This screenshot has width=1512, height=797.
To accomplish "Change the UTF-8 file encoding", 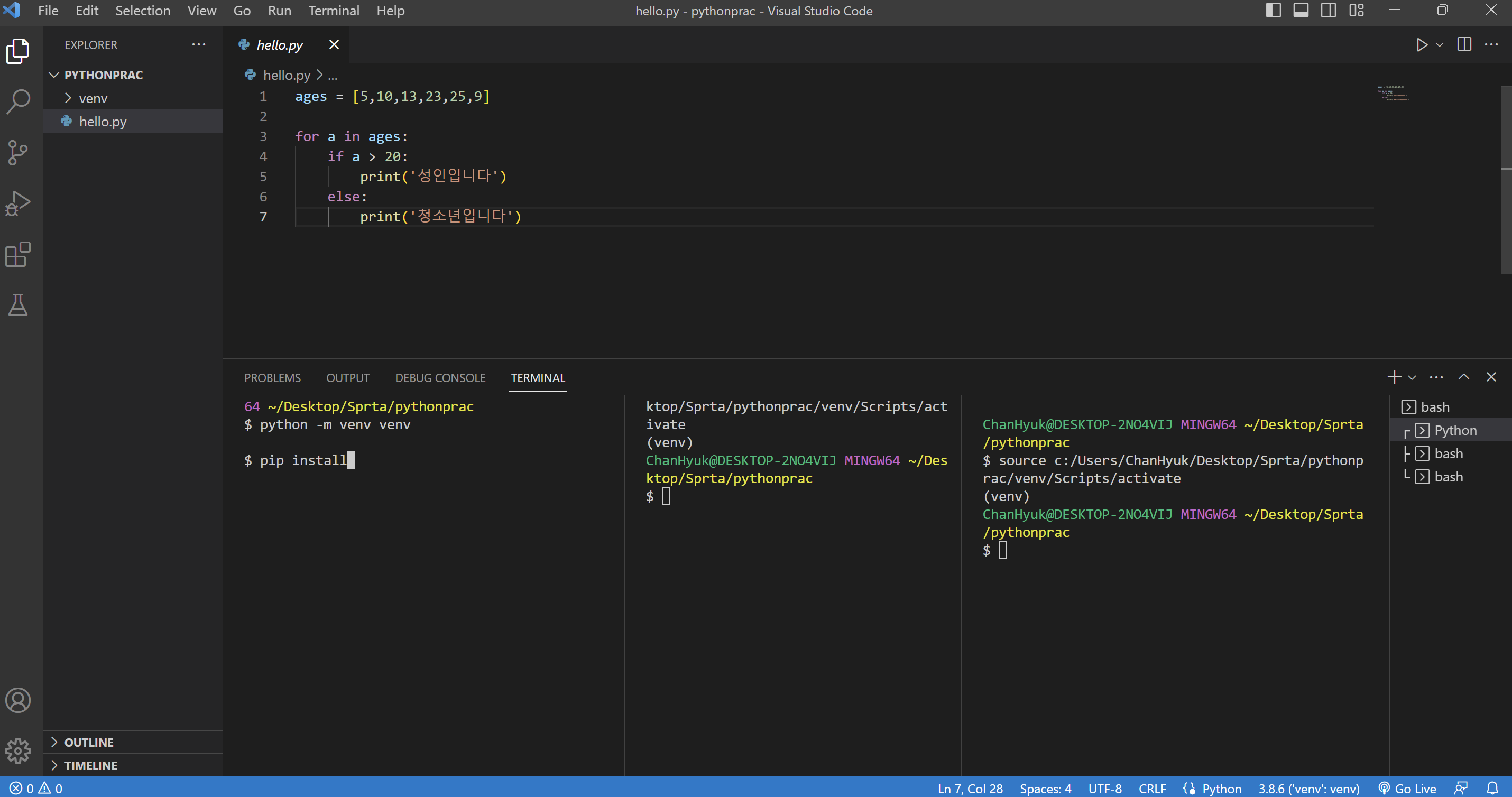I will click(x=1104, y=788).
